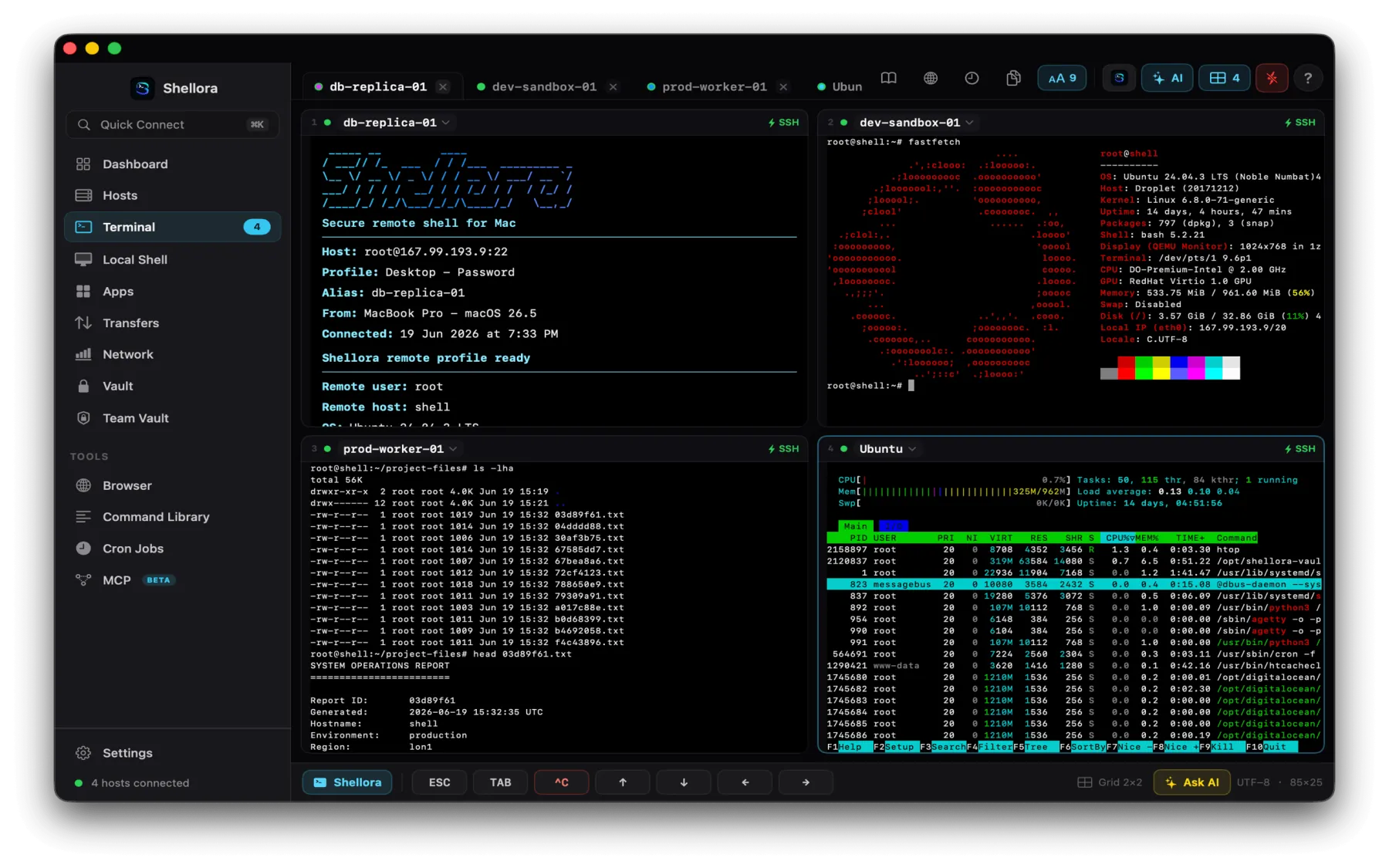
Task: Click the Team Vault shield icon
Action: (x=83, y=417)
